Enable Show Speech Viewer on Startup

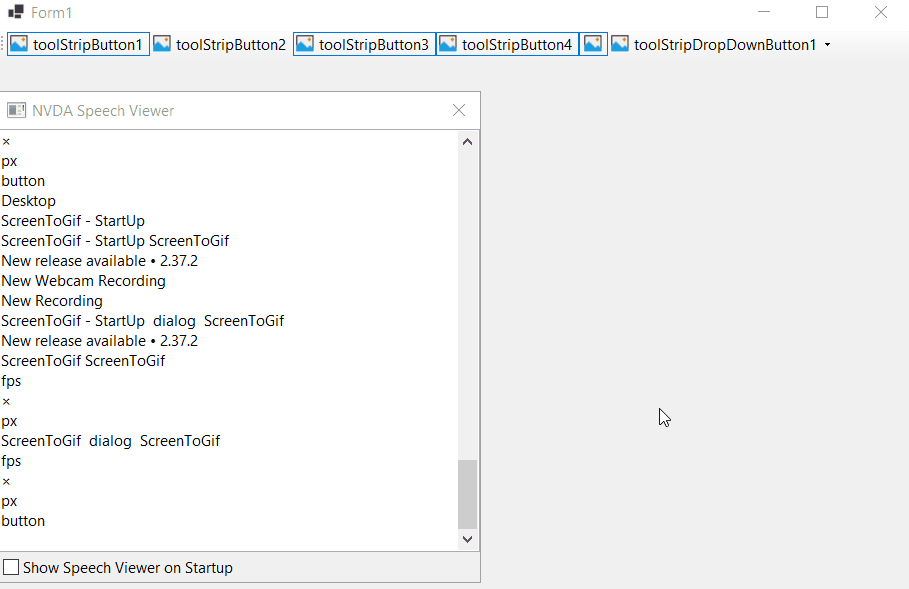[x=11, y=567]
